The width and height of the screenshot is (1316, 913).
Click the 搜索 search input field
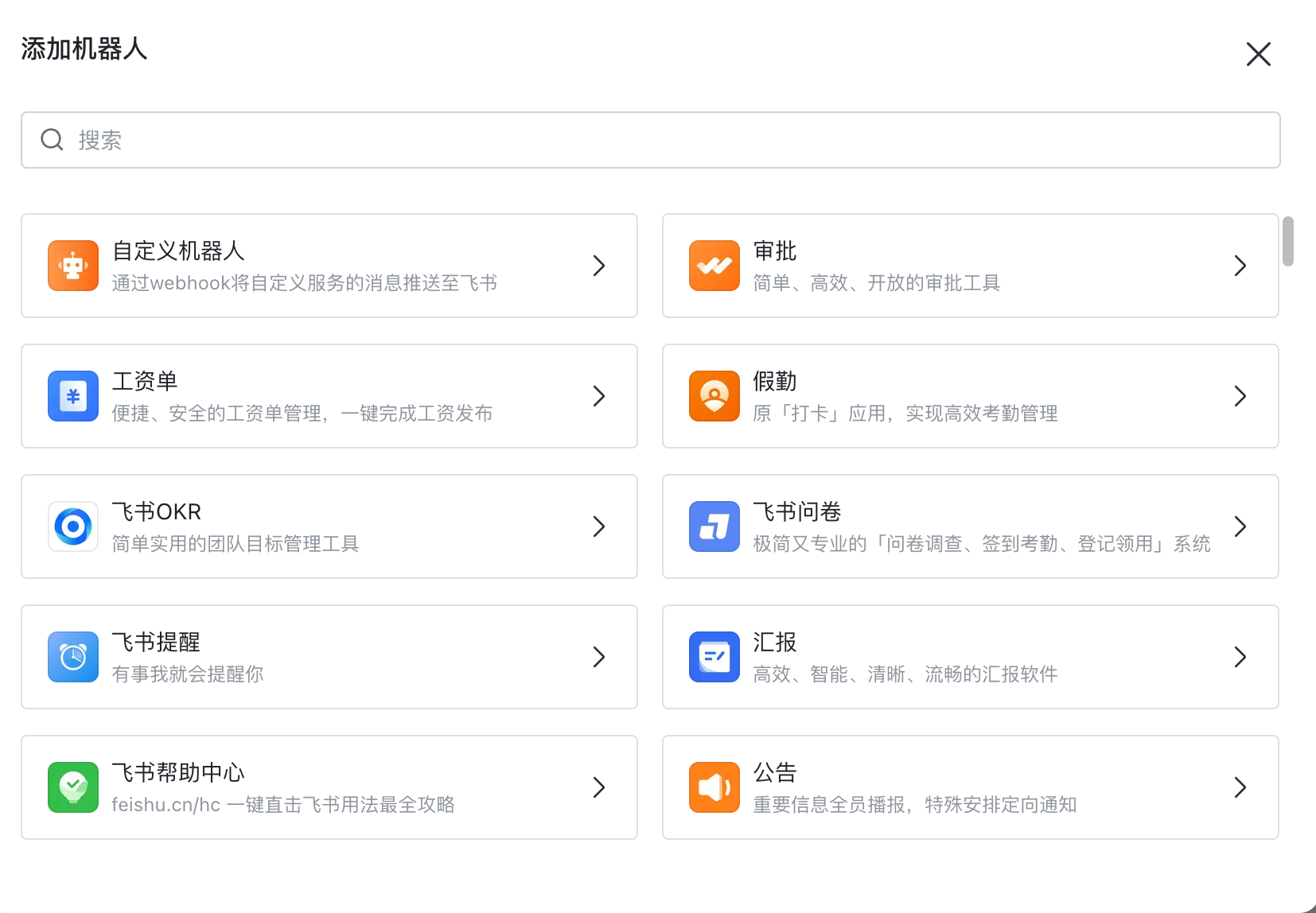click(651, 140)
